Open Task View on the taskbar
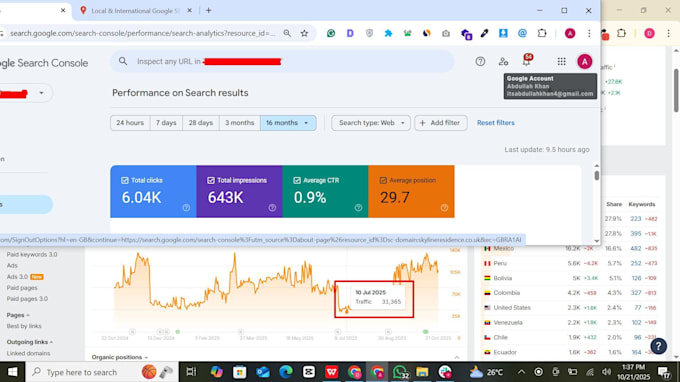 (191, 372)
